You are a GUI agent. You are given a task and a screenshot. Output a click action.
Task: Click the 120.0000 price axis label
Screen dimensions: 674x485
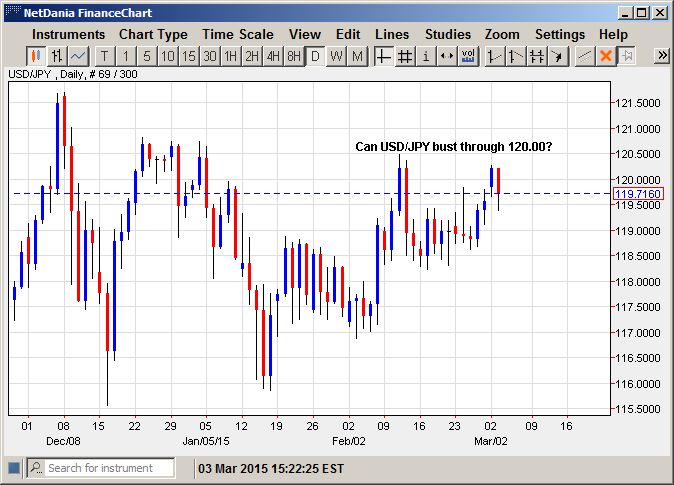637,180
